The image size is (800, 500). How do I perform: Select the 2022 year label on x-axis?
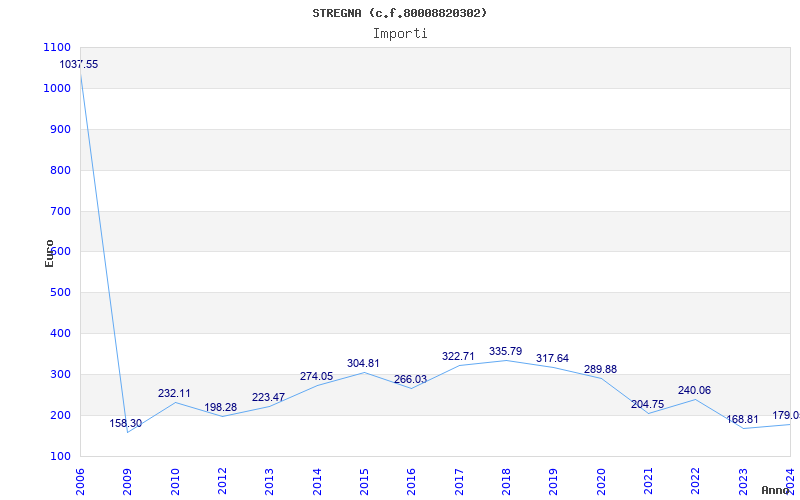[x=696, y=482]
